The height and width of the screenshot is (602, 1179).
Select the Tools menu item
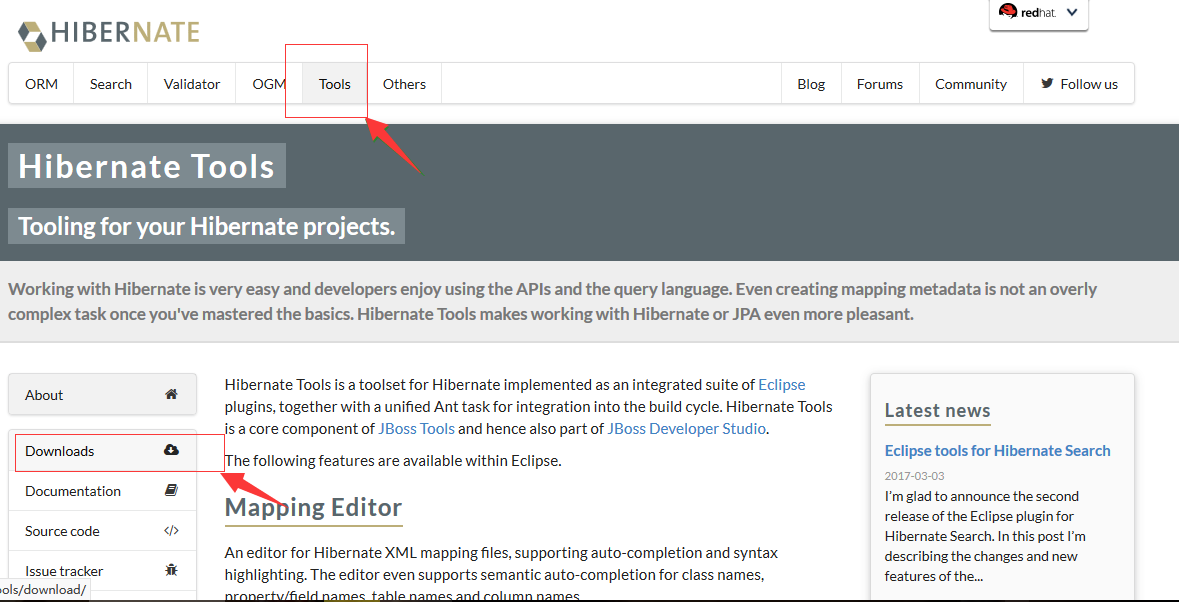335,83
